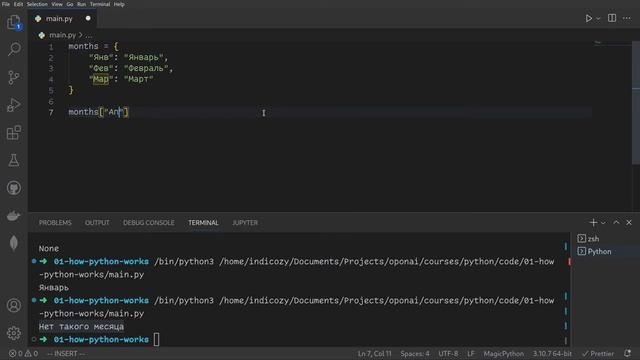Run the Python file with play button
The image size is (640, 360).
pos(588,18)
